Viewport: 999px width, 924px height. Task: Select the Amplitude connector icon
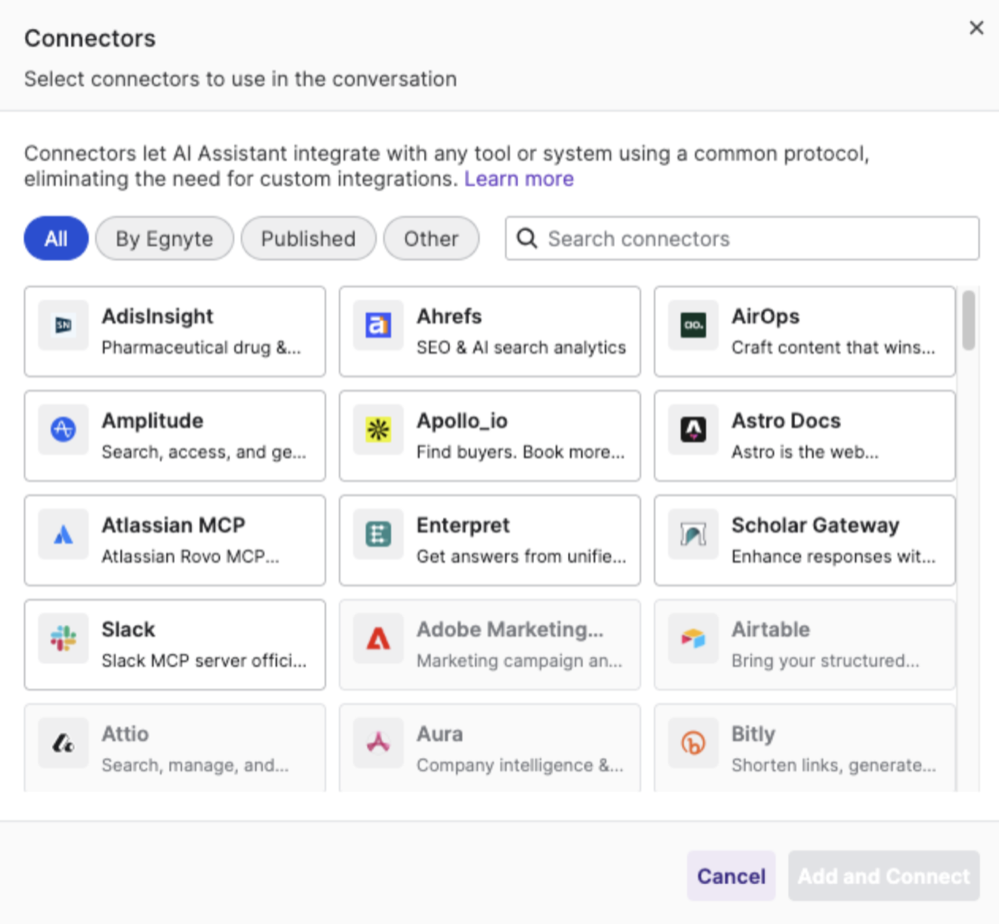[x=63, y=430]
